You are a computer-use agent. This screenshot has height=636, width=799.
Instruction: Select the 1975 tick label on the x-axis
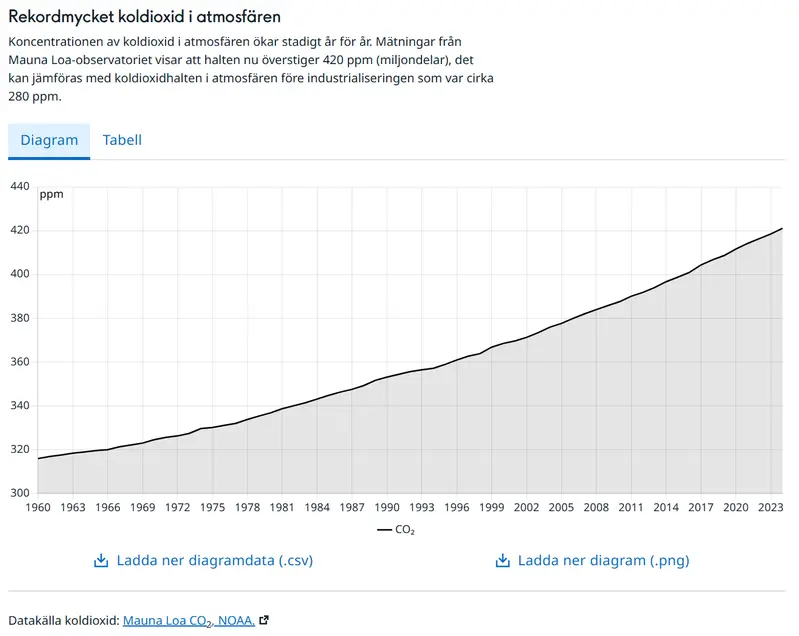click(x=212, y=507)
